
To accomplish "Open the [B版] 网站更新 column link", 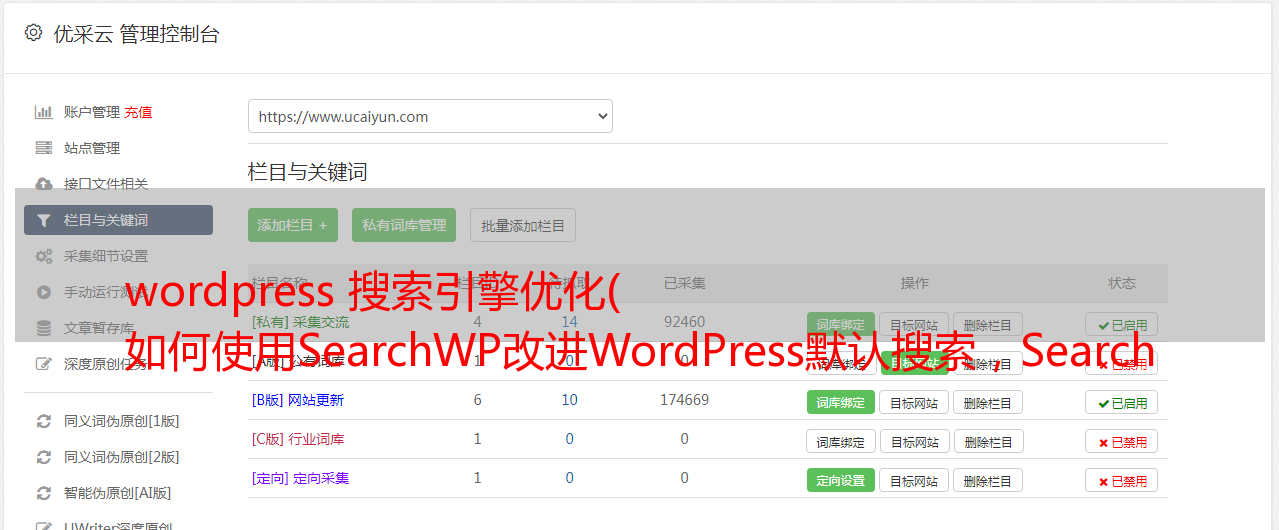I will (298, 400).
